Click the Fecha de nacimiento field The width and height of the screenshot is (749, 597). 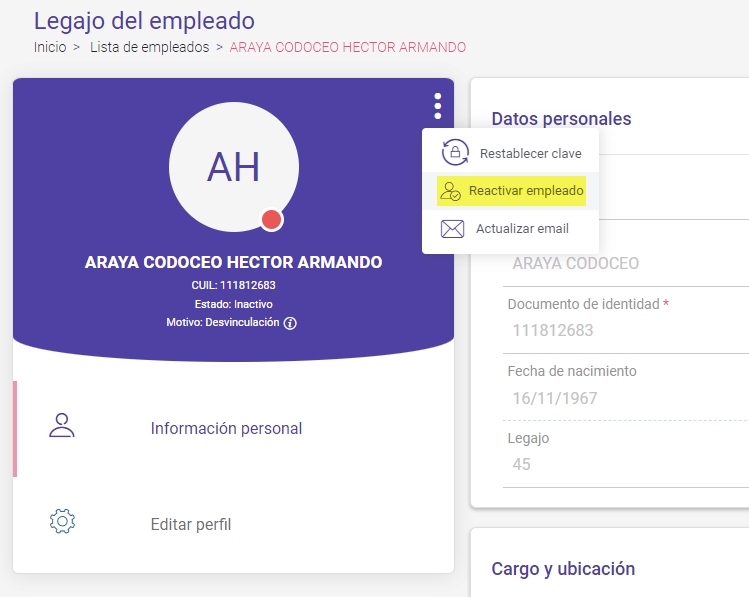point(626,398)
